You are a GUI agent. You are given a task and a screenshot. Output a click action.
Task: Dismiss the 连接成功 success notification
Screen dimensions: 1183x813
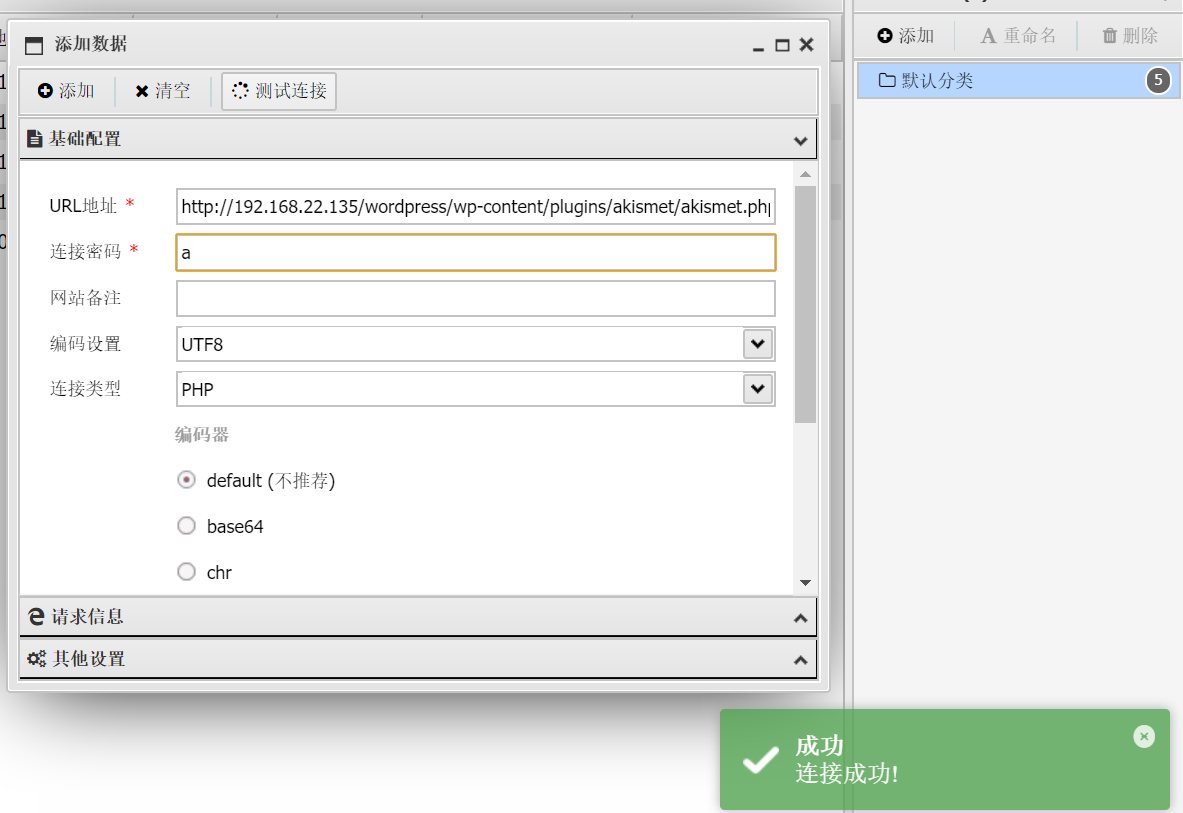[x=1144, y=736]
